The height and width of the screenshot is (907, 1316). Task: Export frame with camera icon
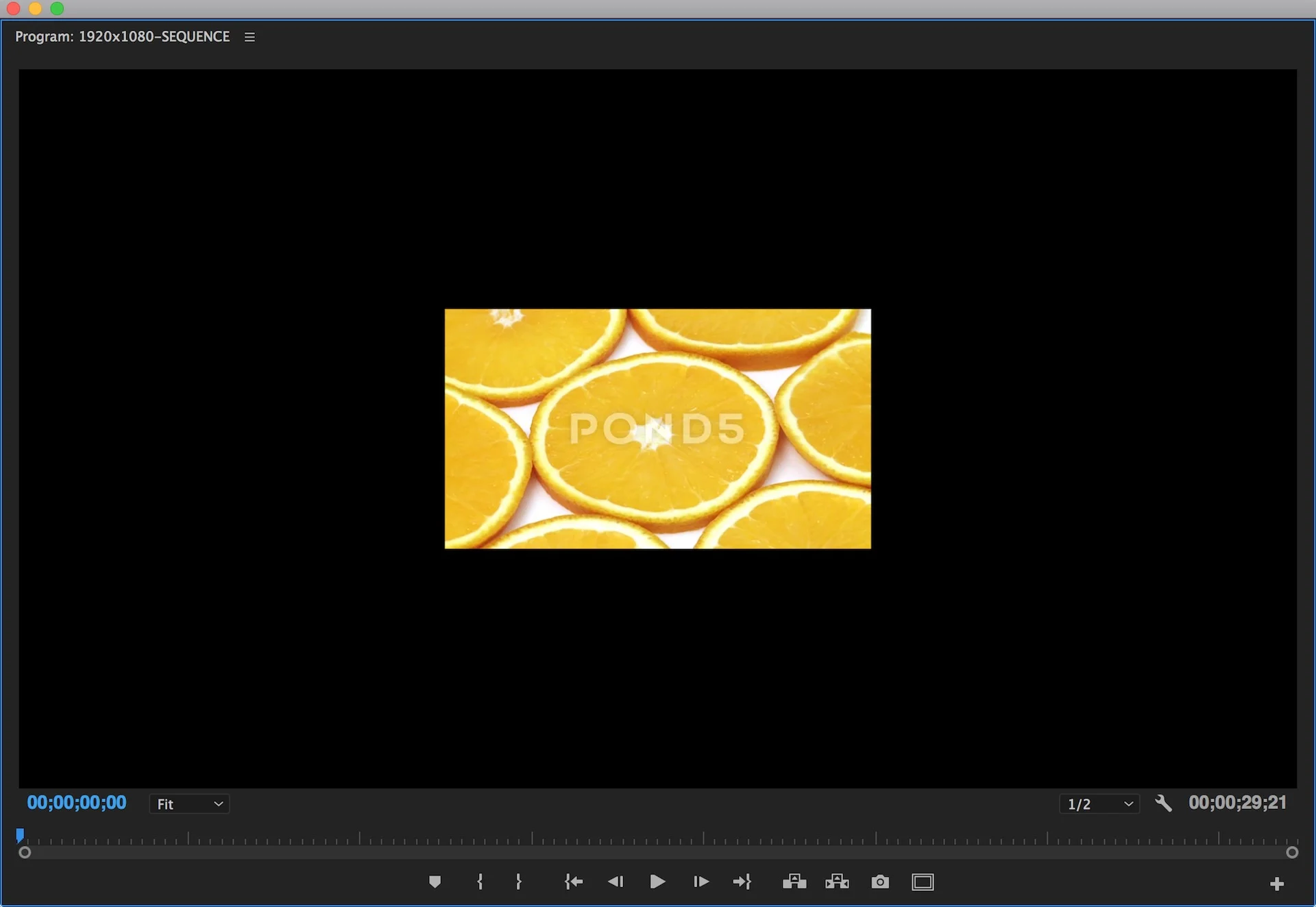click(880, 882)
